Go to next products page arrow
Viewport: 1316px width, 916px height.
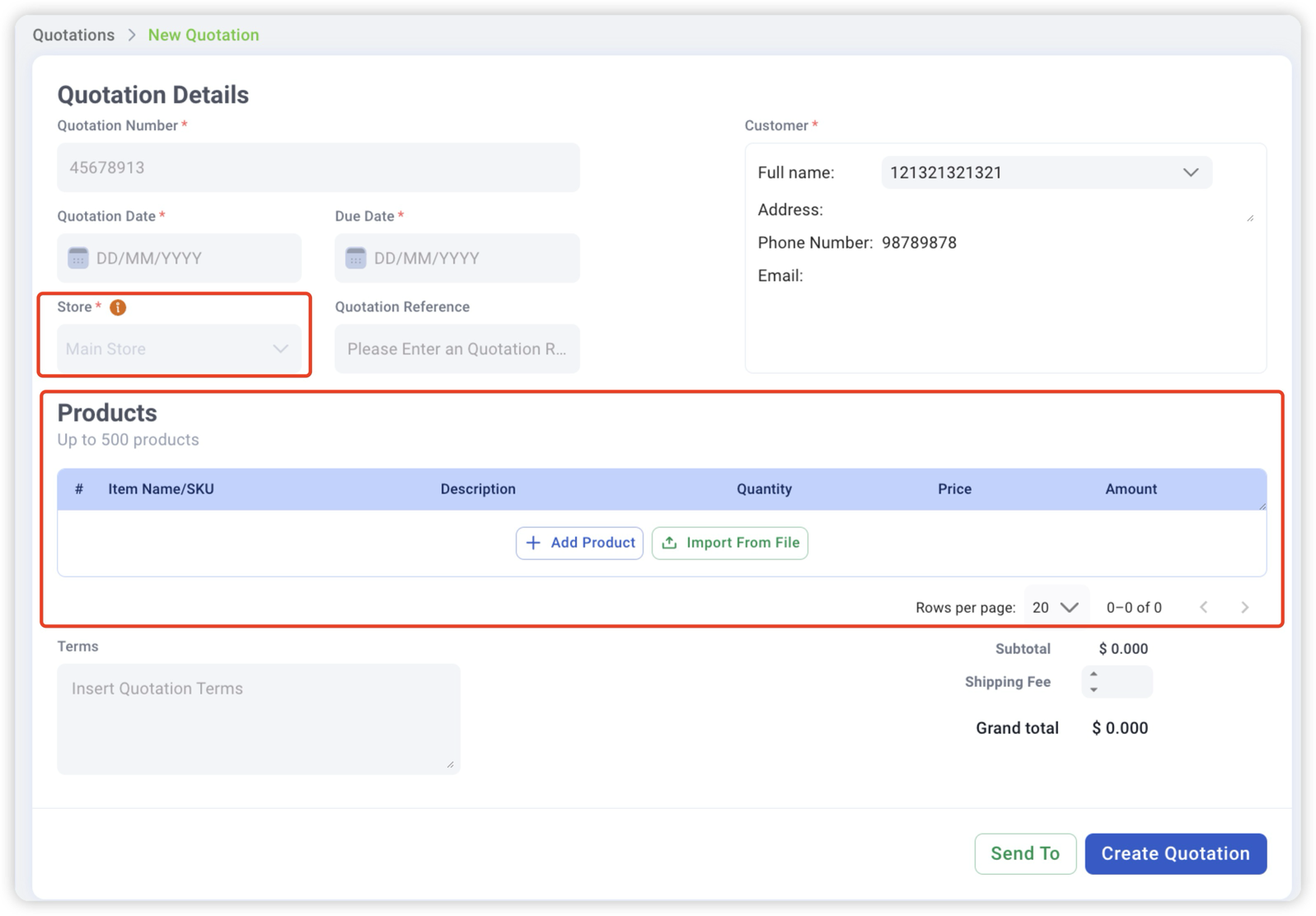[1244, 607]
